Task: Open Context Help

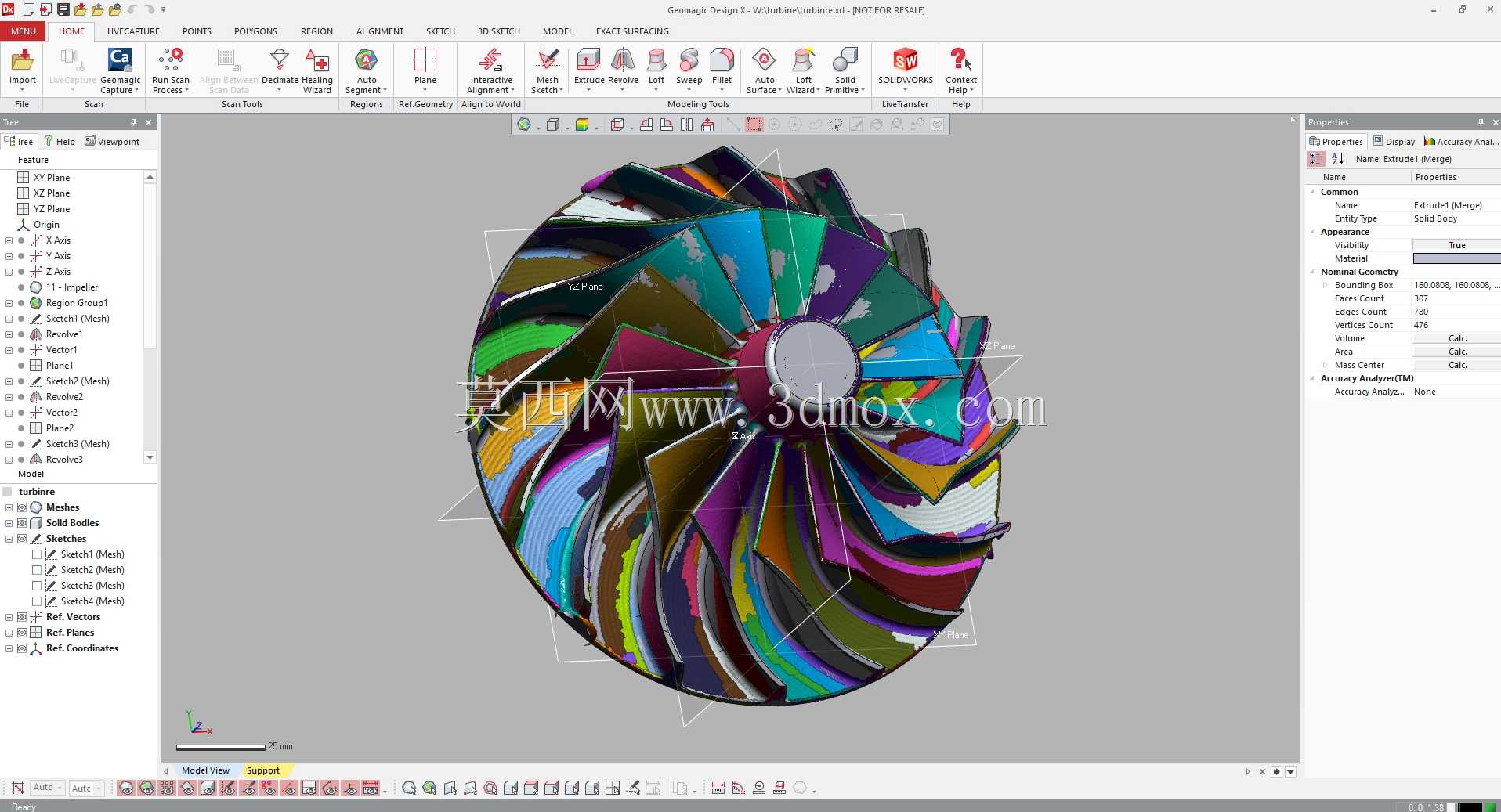Action: pos(960,70)
